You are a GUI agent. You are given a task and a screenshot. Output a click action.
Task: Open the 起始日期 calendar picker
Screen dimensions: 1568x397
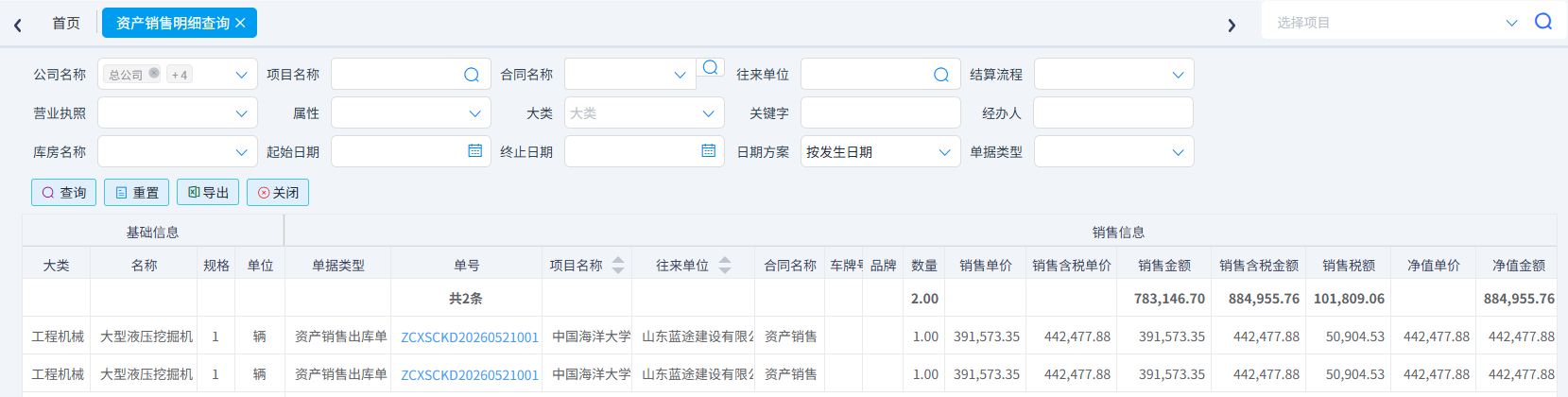pos(474,151)
